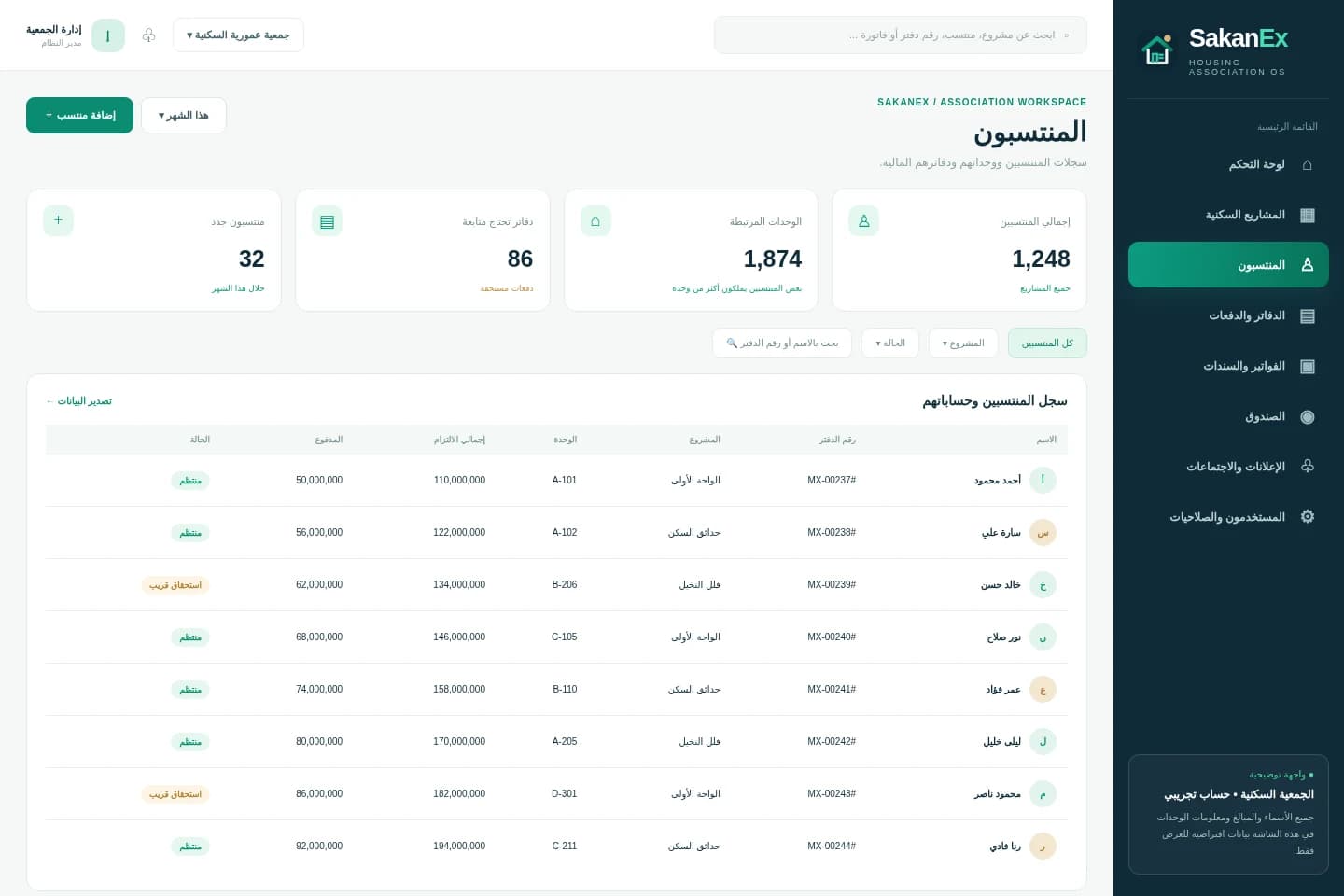Open الدفاتر والدفعات from the sidebar
The image size is (1344, 896).
click(x=1228, y=315)
